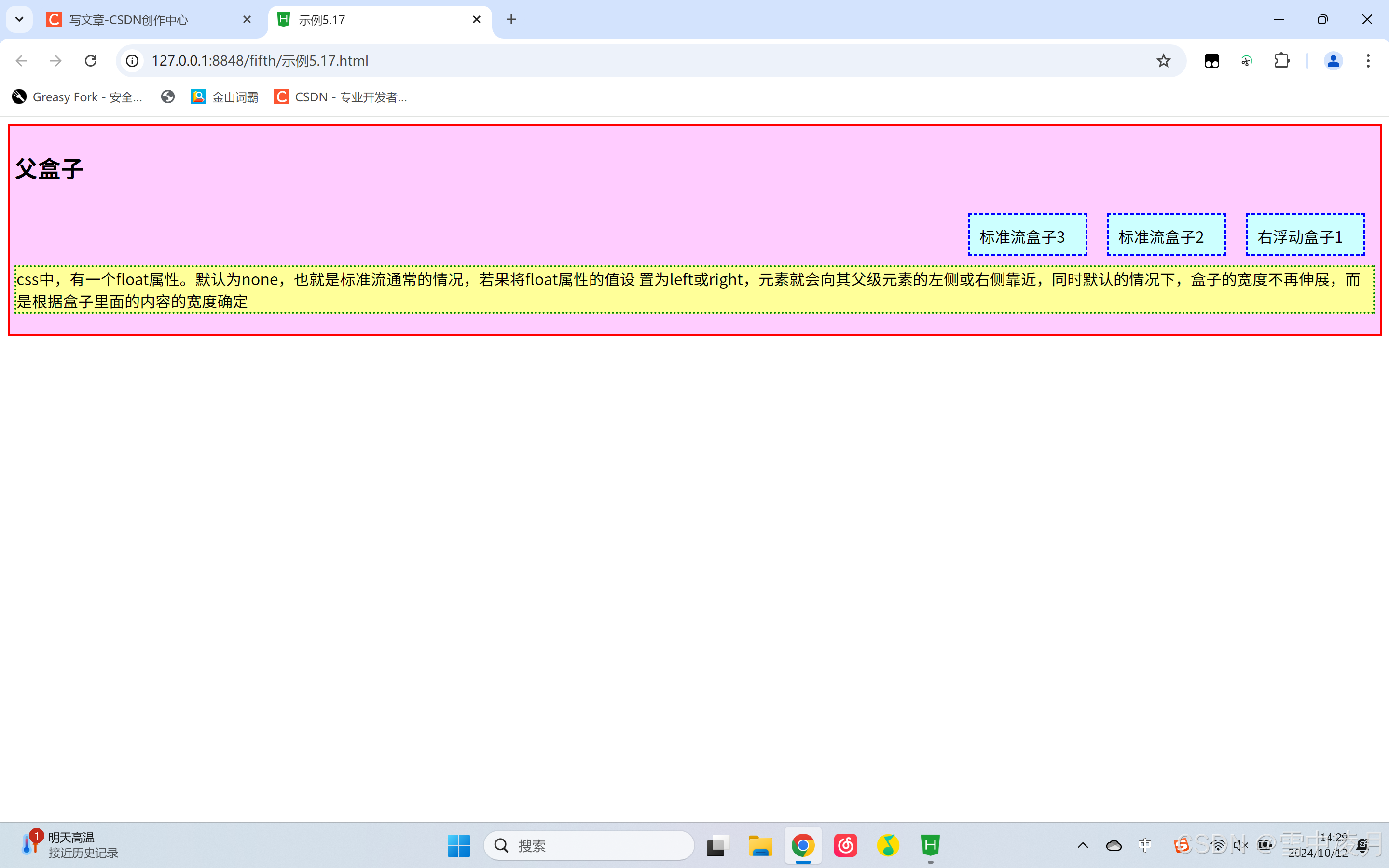Viewport: 1389px width, 868px height.
Task: Open the Extensions puzzle icon
Action: coord(1282,61)
